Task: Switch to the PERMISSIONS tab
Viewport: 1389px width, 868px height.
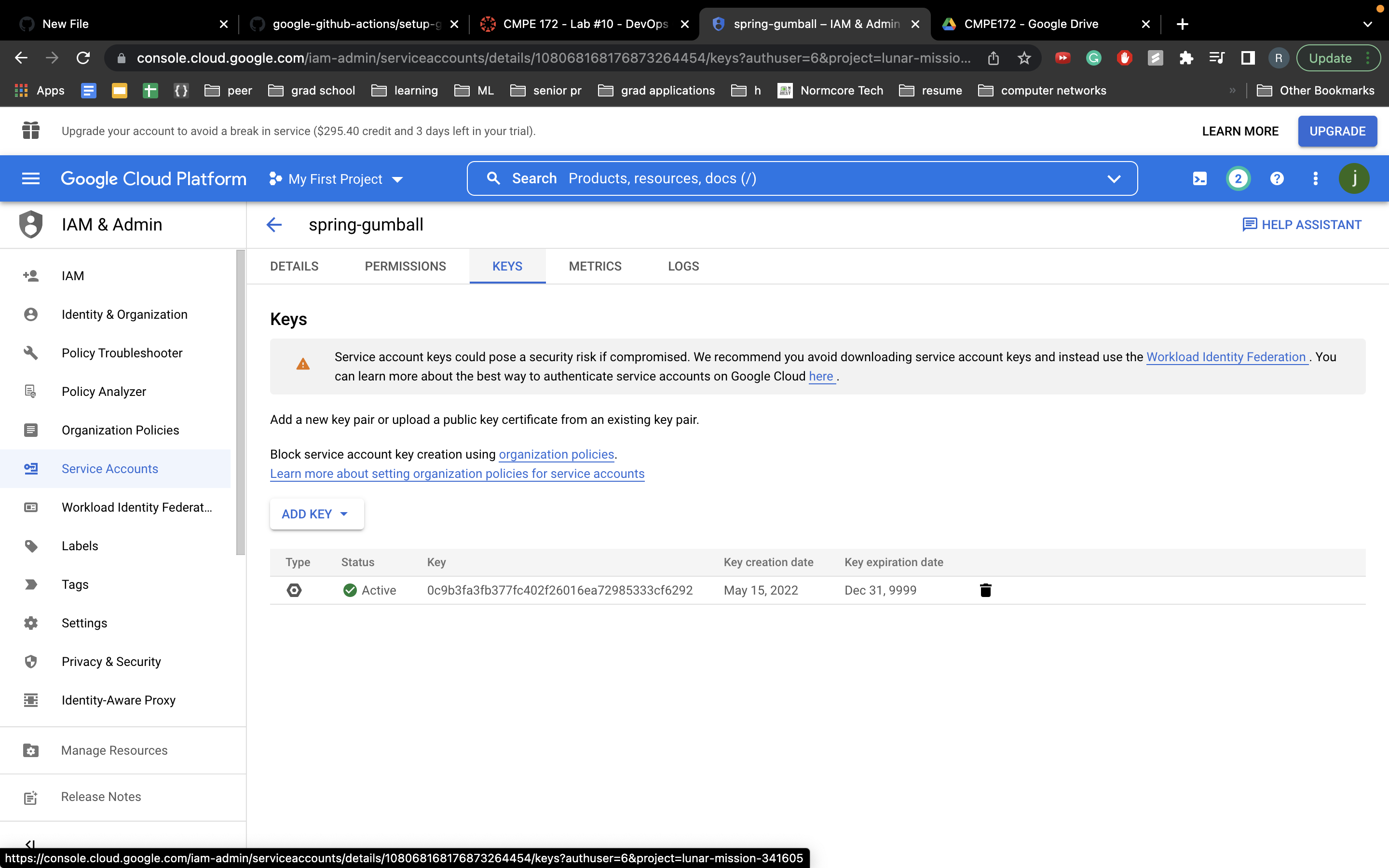Action: click(x=405, y=266)
